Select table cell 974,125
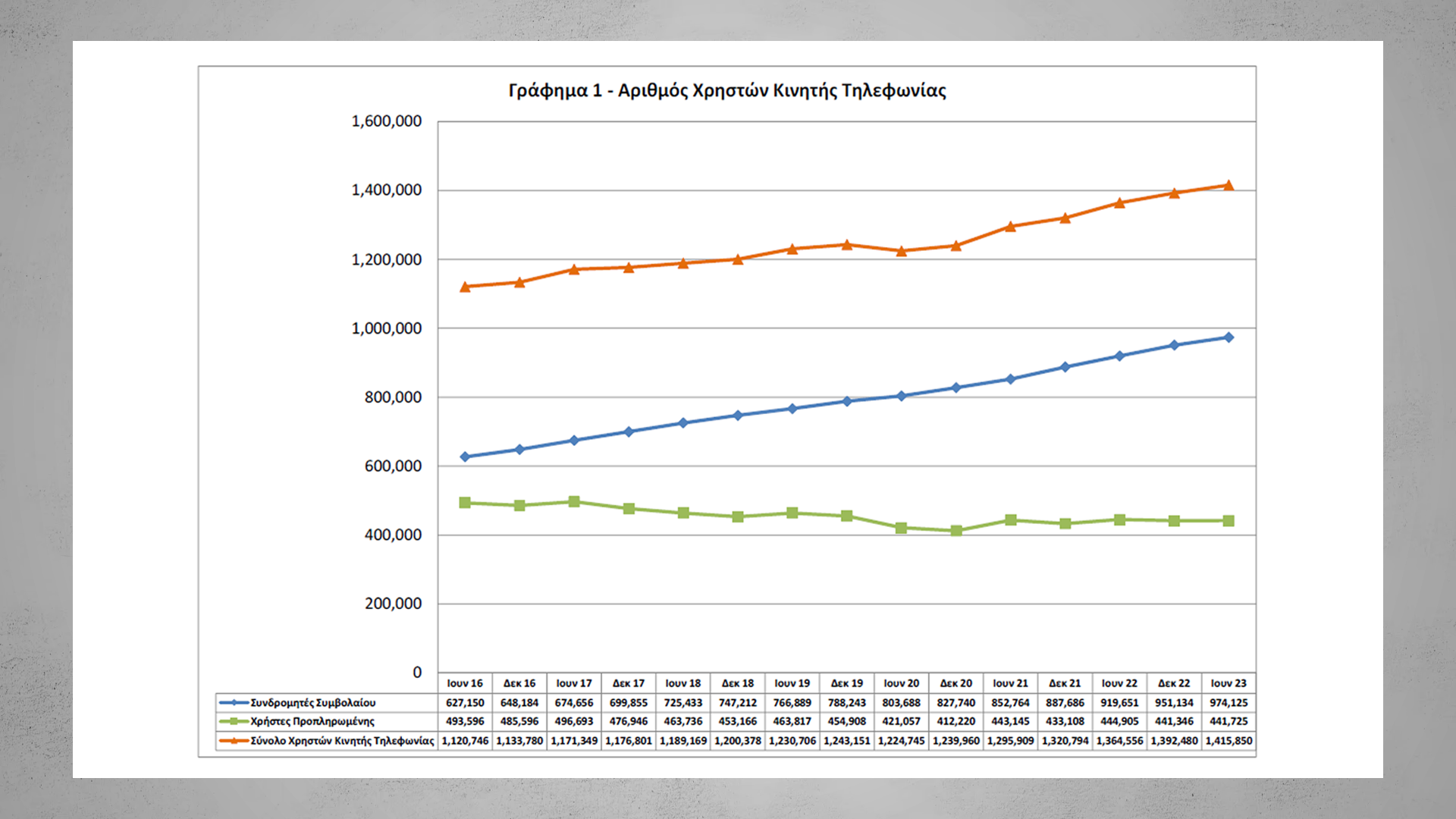This screenshot has width=1456, height=819. [1228, 703]
